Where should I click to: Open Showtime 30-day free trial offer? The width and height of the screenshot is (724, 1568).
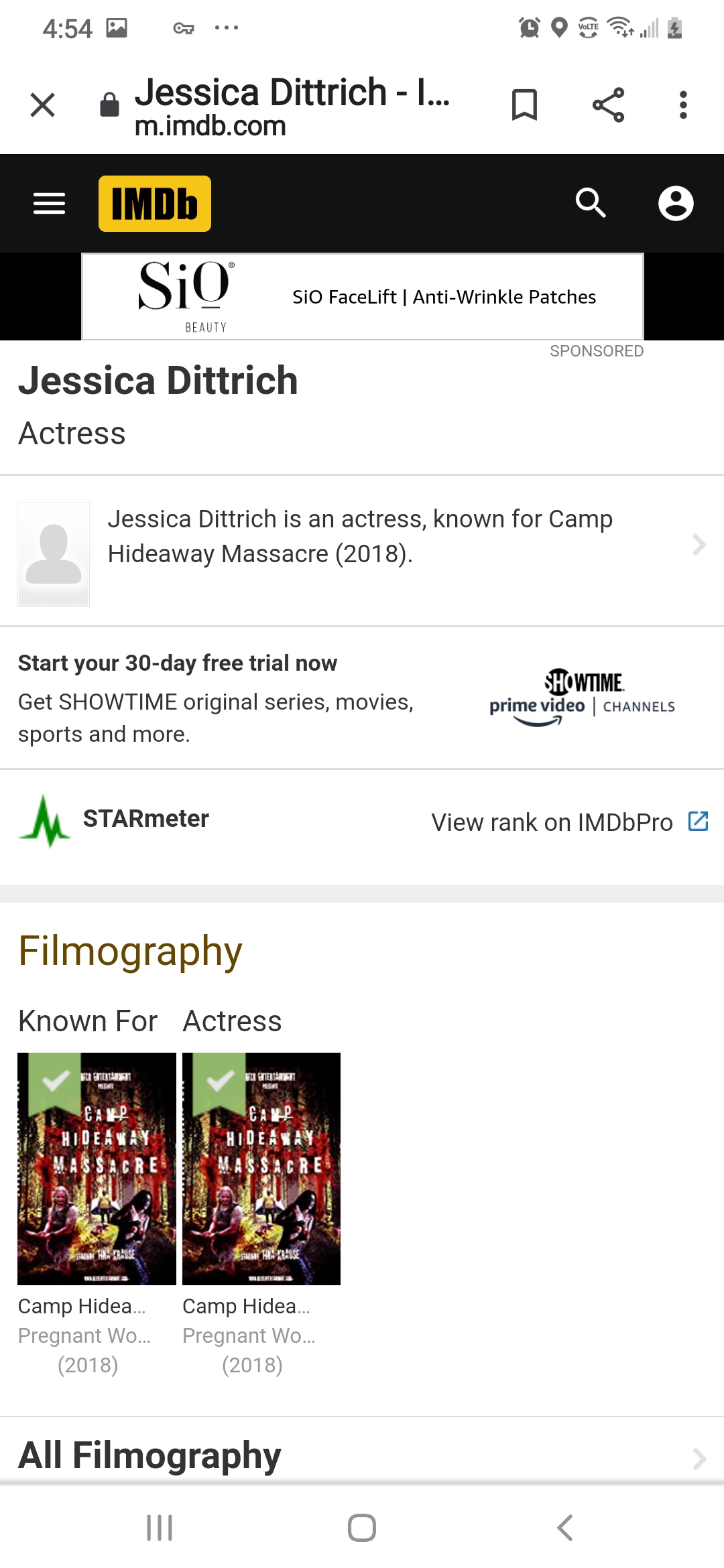(x=362, y=698)
